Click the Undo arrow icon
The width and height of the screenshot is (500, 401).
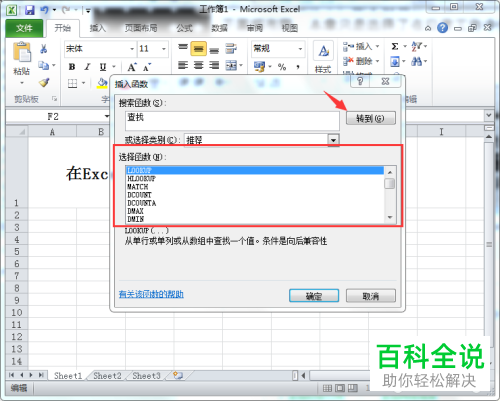(x=44, y=10)
